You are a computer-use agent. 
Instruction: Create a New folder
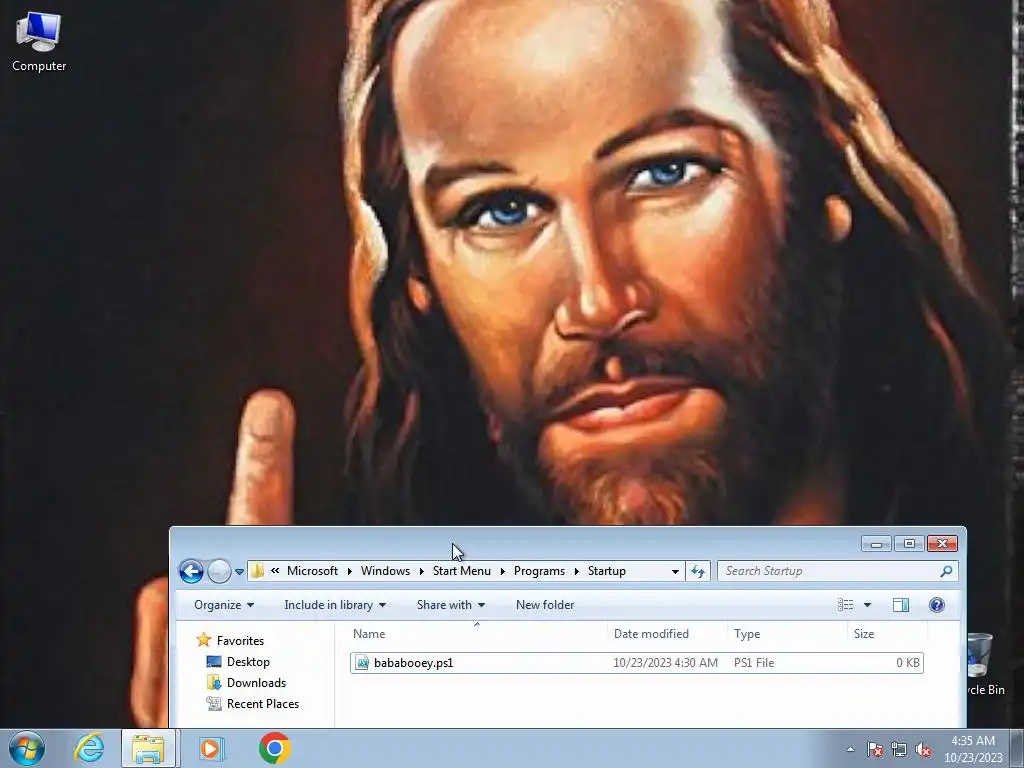point(545,605)
